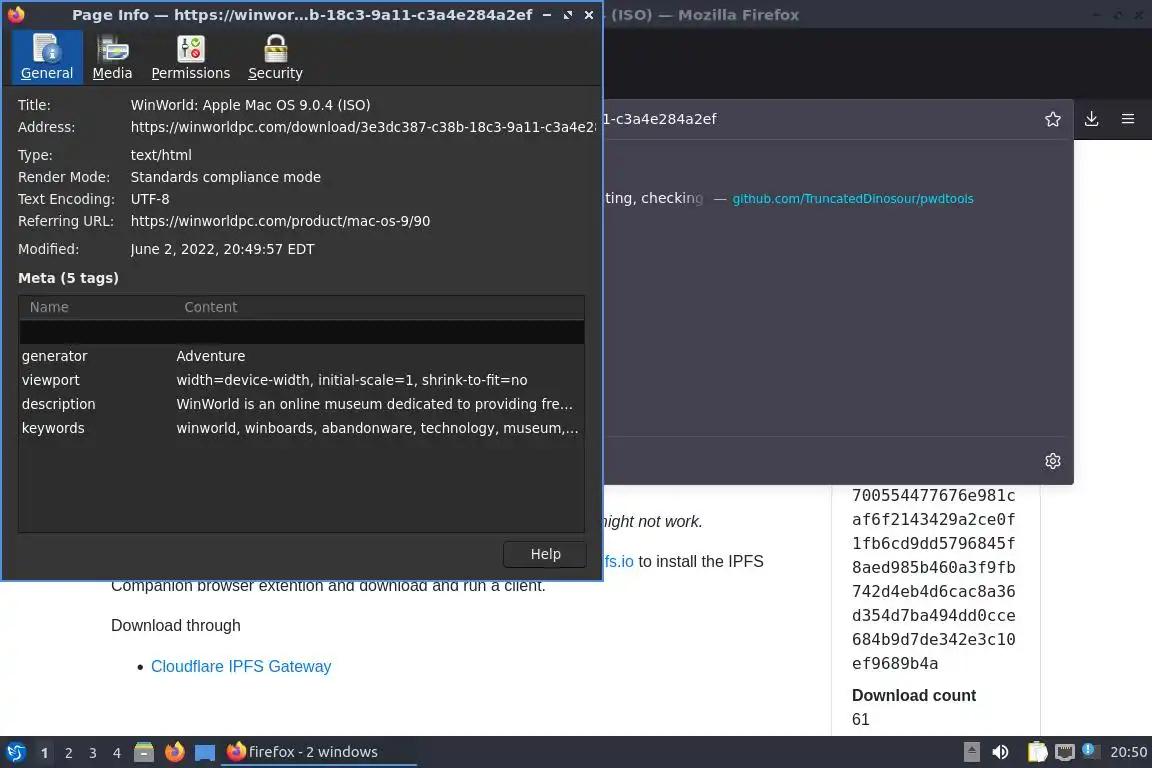The width and height of the screenshot is (1152, 768).
Task: Switch to workspace 2
Action: (x=68, y=753)
